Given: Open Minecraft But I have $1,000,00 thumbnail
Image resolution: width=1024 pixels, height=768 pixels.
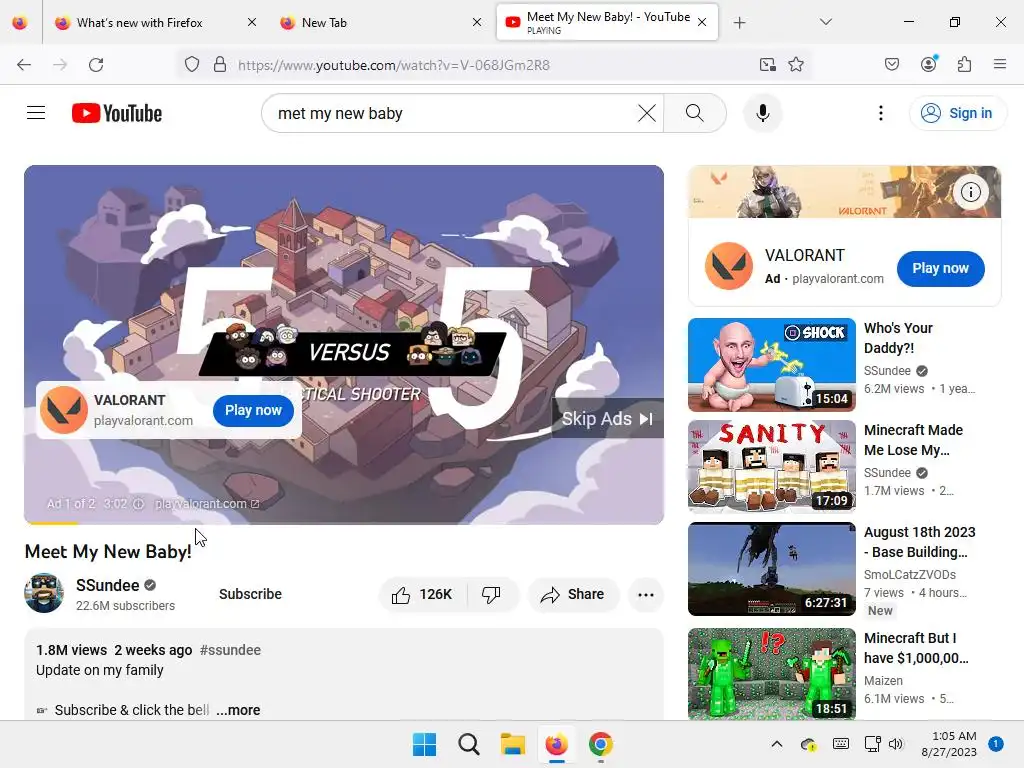Looking at the screenshot, I should pos(772,674).
